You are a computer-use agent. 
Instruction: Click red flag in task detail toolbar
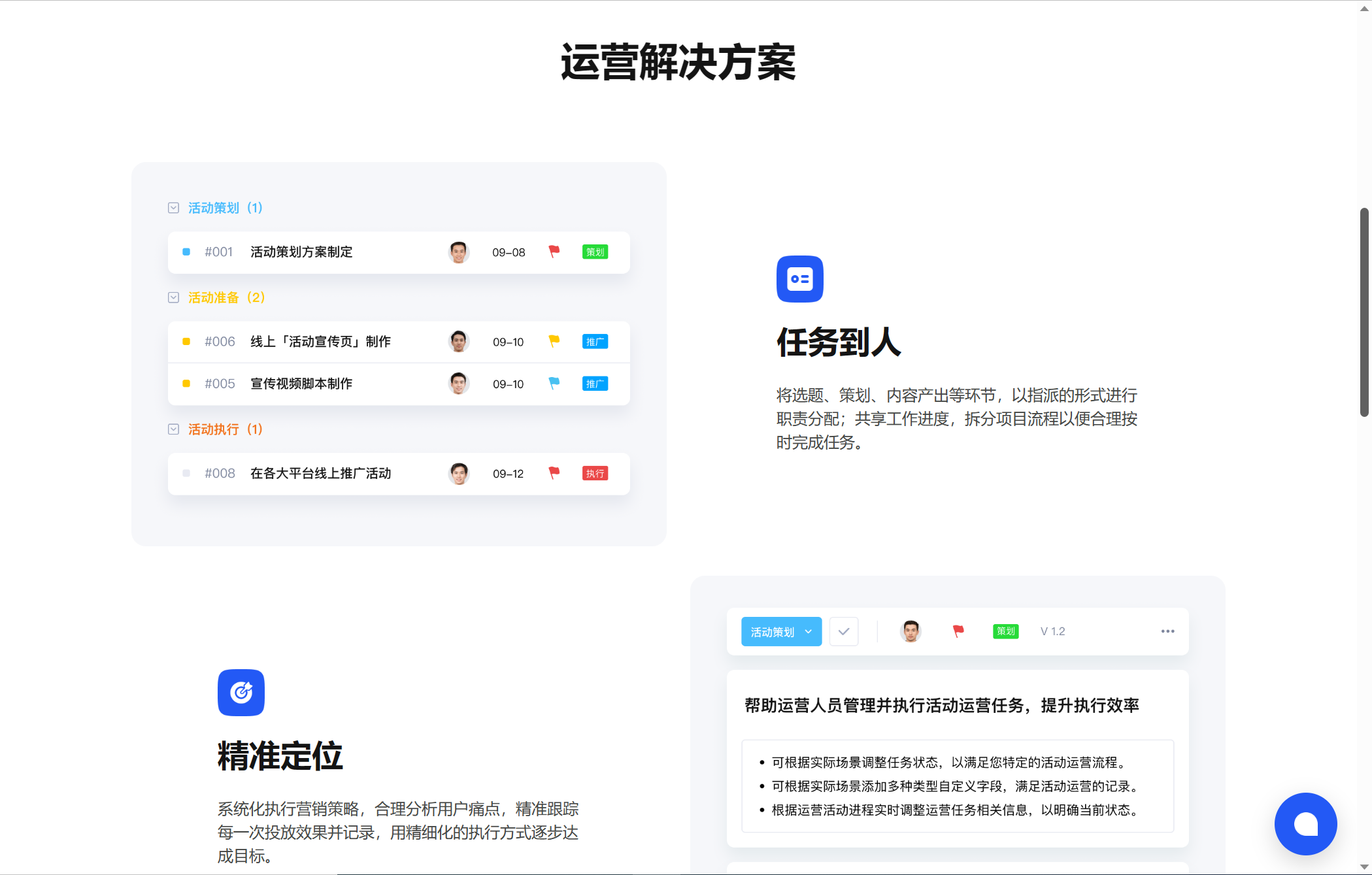(x=958, y=631)
